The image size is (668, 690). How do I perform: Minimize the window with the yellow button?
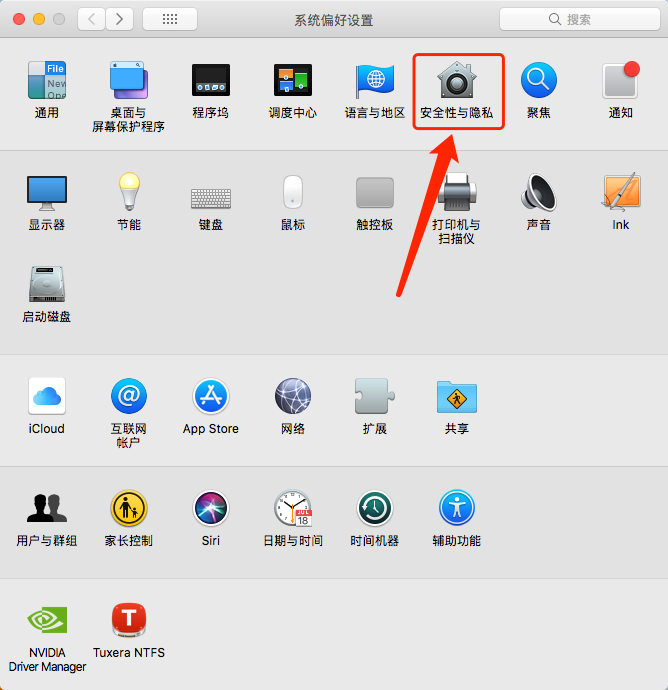(x=39, y=19)
